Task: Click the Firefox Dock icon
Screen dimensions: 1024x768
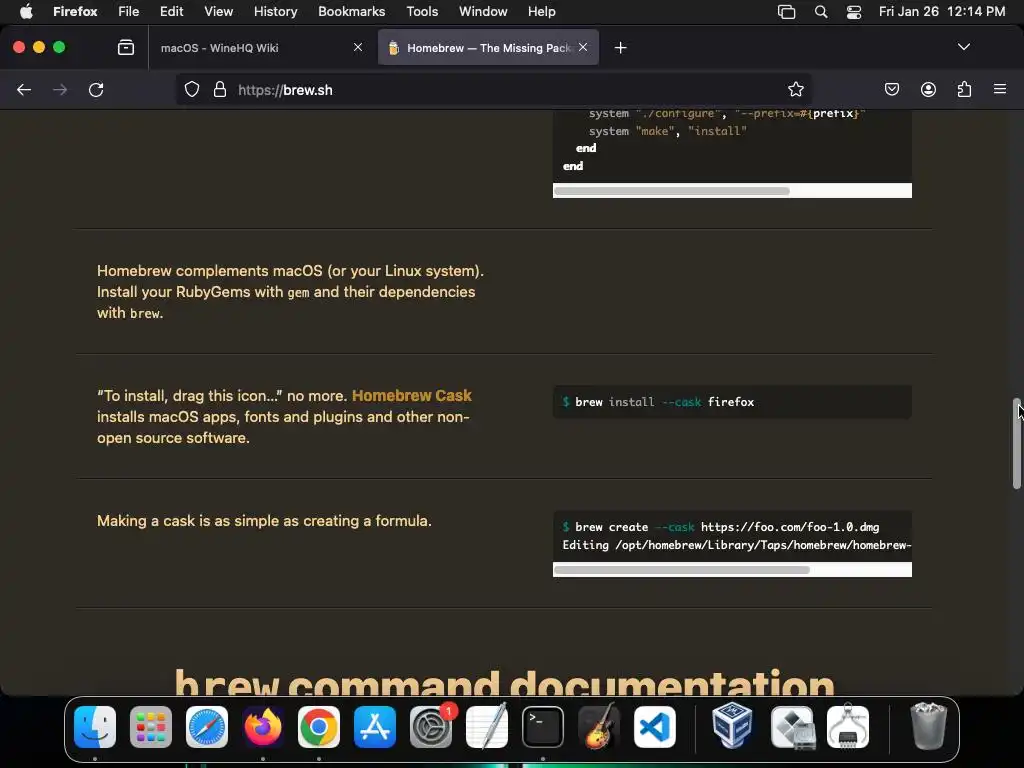Action: point(263,727)
